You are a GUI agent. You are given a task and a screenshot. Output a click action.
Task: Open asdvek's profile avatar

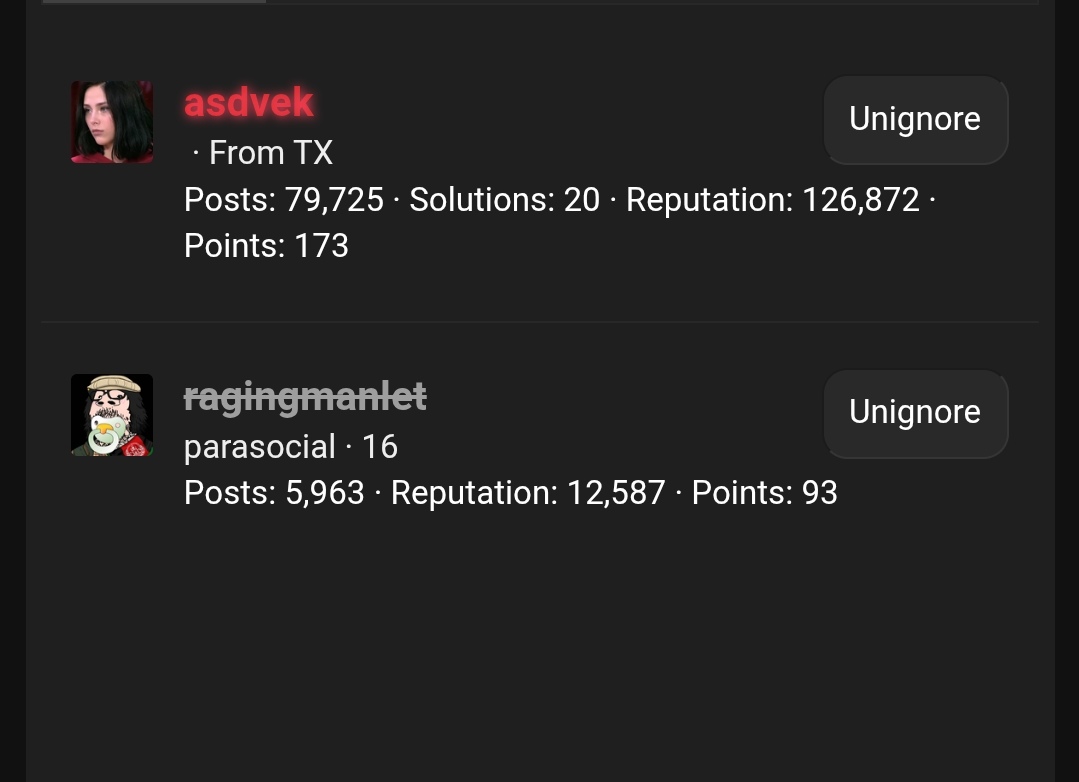click(112, 122)
